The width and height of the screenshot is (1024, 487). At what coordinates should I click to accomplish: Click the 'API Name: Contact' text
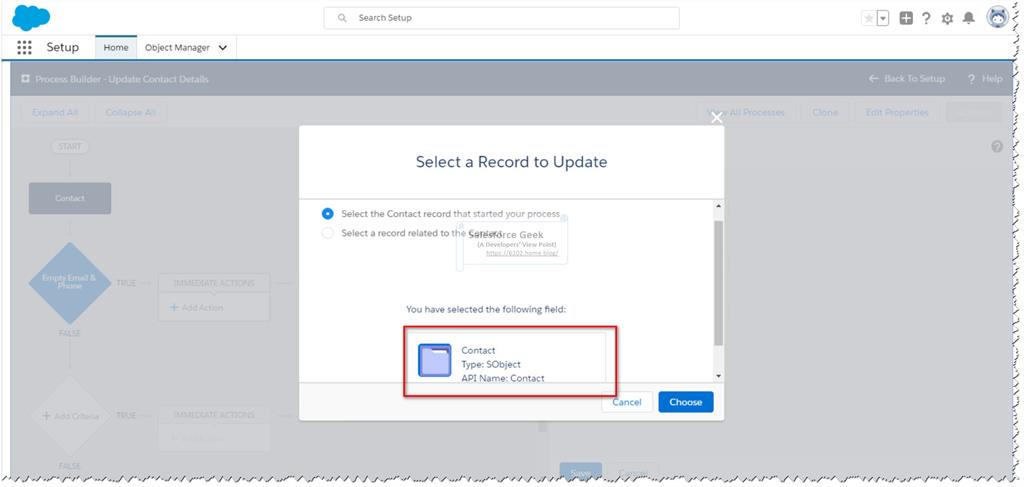(x=503, y=378)
